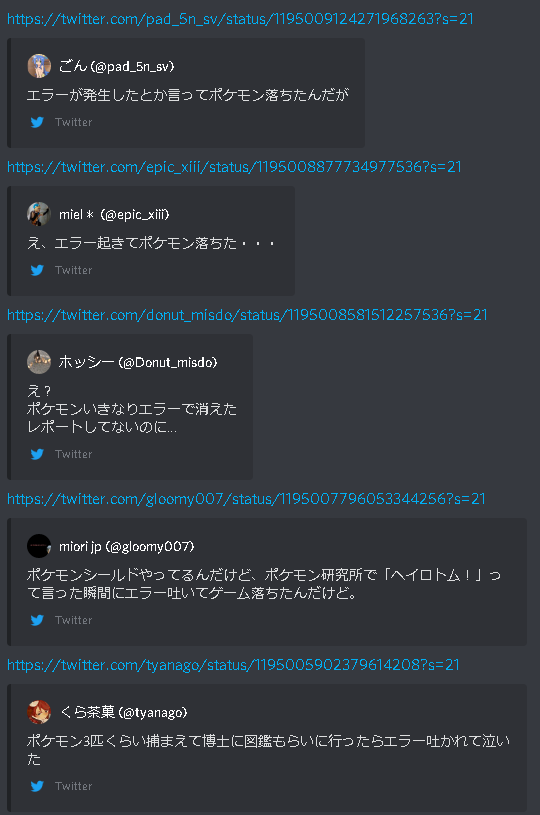
Task: Open the epic_xiii tweet status link
Action: [x=234, y=167]
